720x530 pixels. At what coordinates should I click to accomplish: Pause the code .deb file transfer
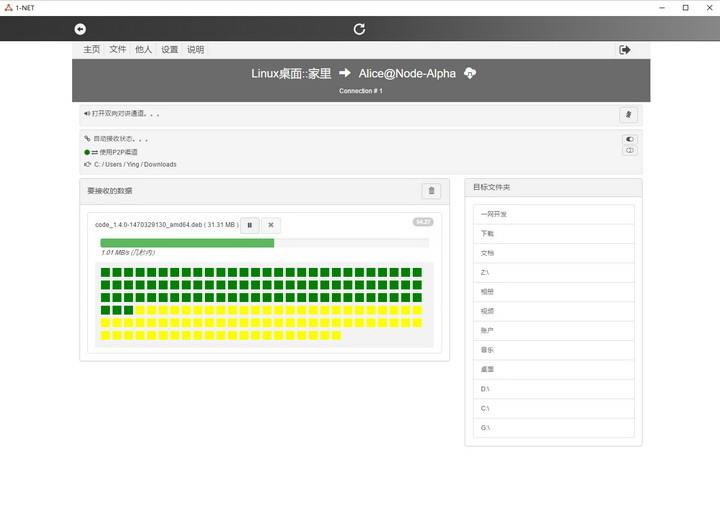[250, 225]
